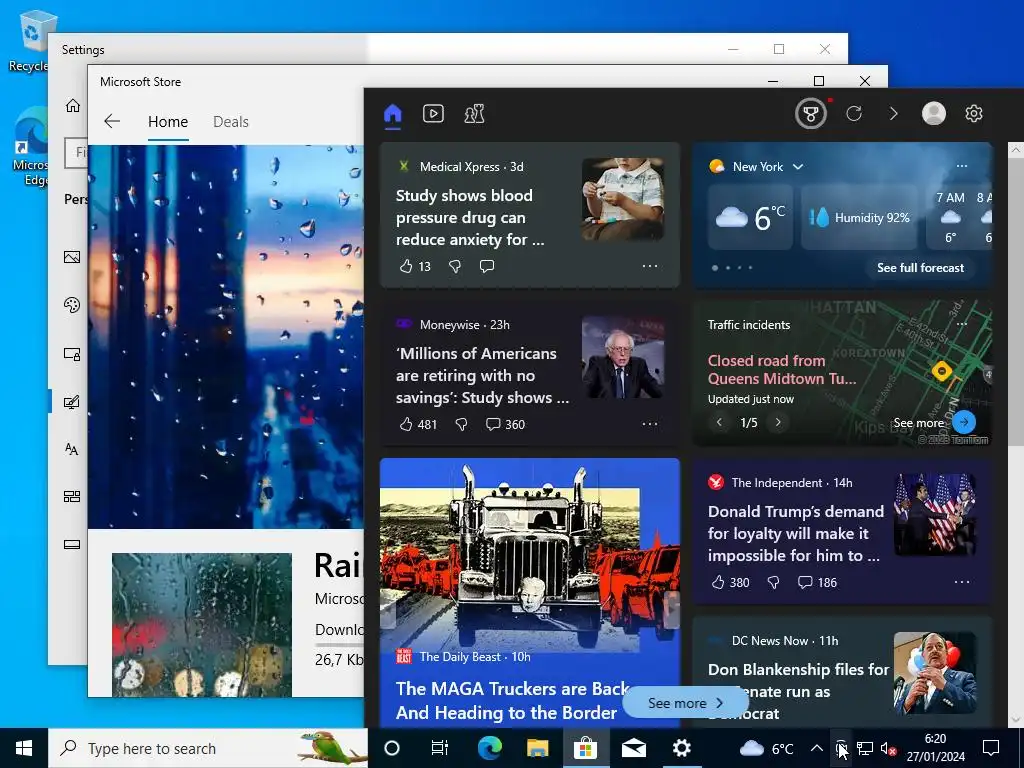Viewport: 1024px width, 768px height.
Task: Open the rewards trophy badge
Action: point(810,114)
